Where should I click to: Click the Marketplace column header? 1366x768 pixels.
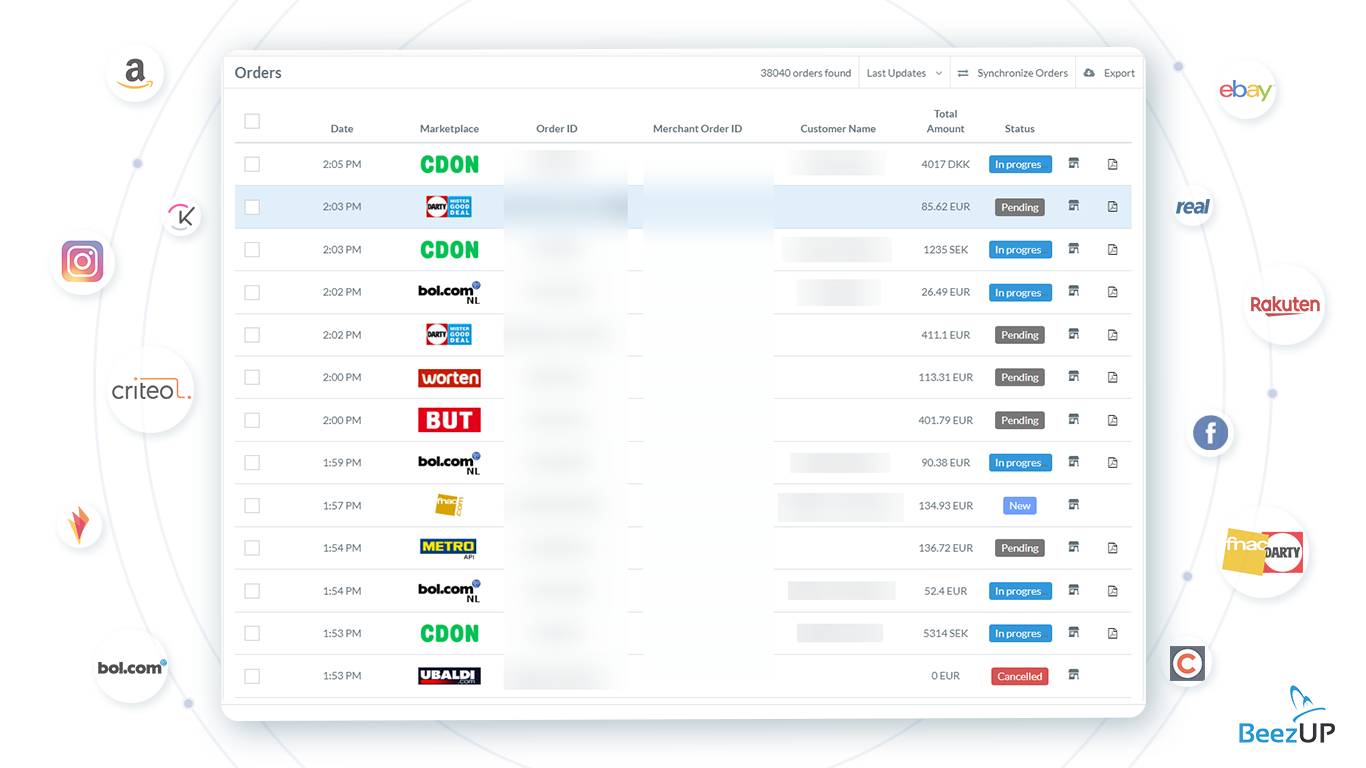(x=449, y=129)
